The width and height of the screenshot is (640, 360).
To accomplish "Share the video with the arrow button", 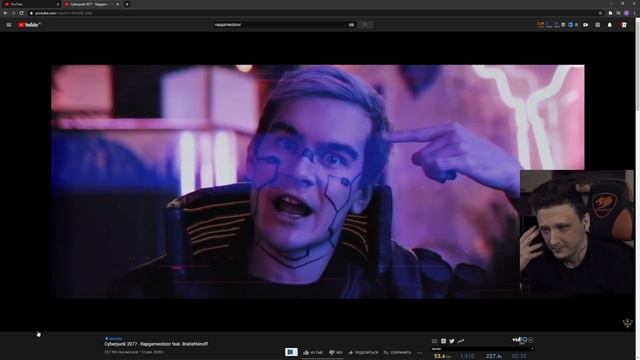I will point(363,352).
